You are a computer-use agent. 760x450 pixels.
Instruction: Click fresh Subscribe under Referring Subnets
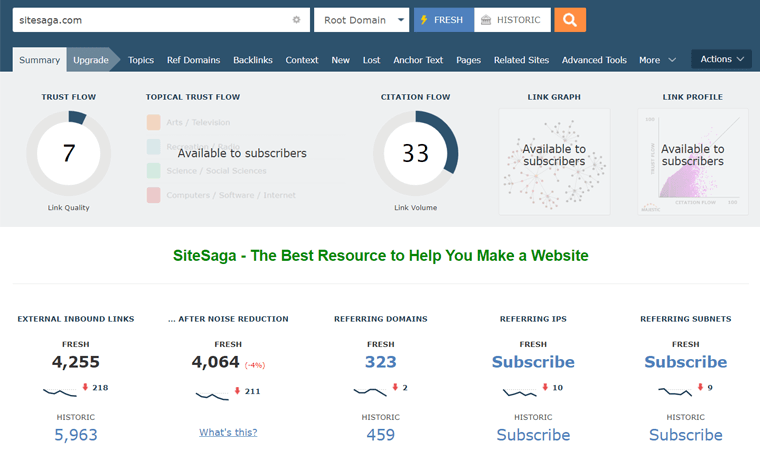tap(685, 362)
